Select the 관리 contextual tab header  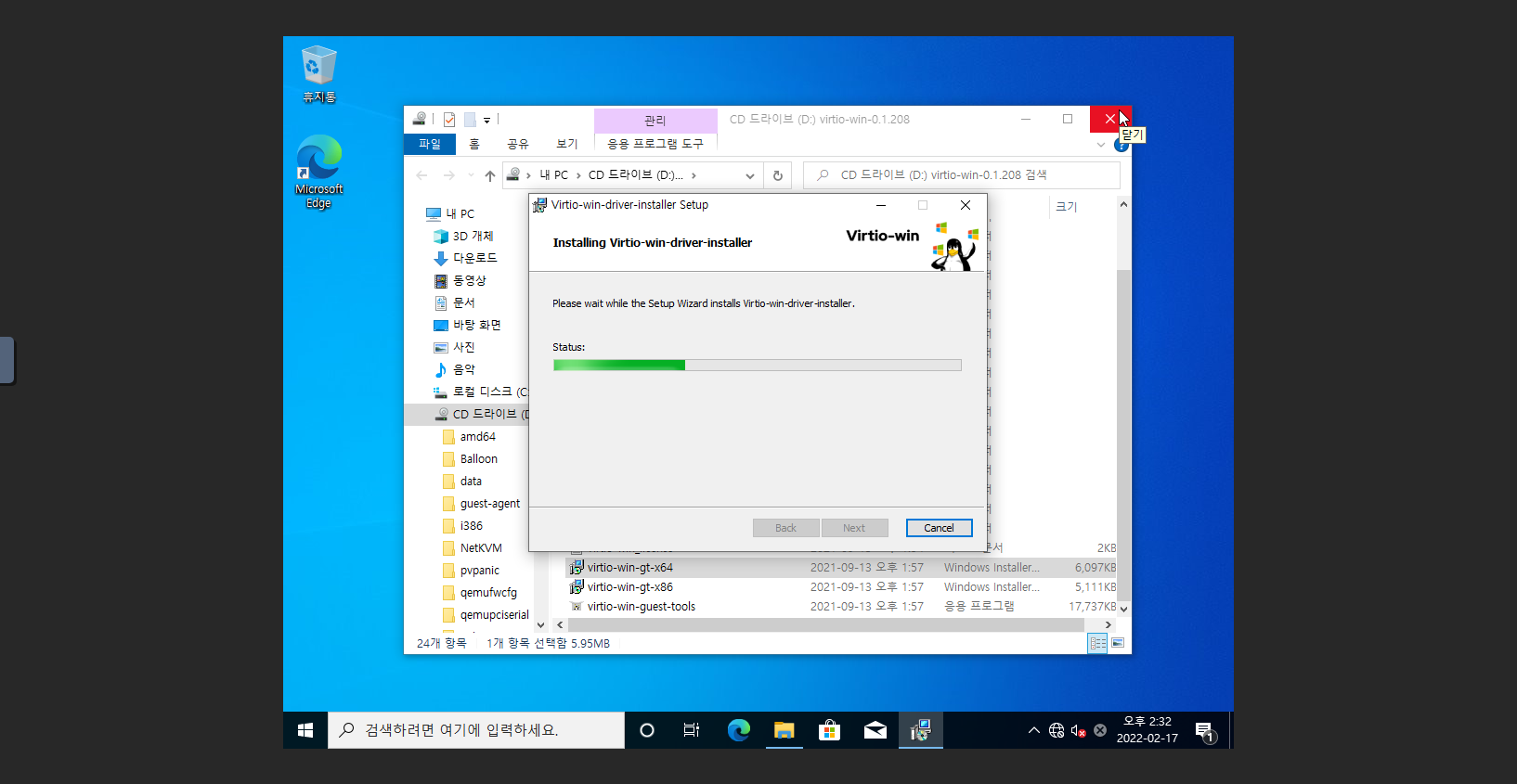(x=655, y=121)
